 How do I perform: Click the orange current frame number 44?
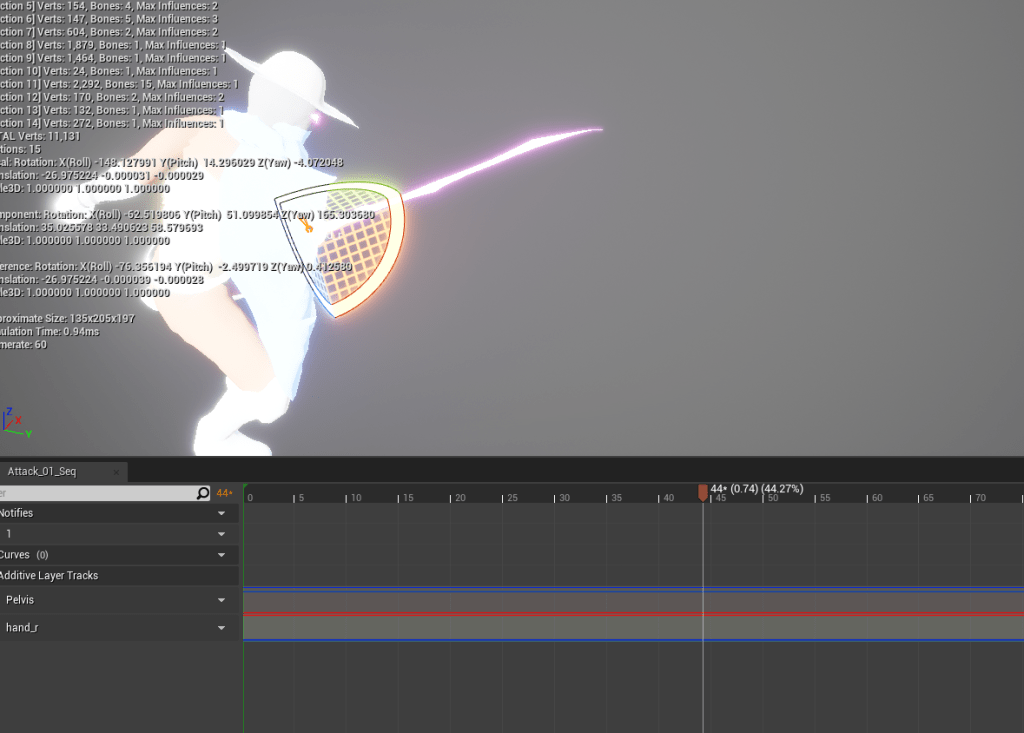click(x=224, y=493)
